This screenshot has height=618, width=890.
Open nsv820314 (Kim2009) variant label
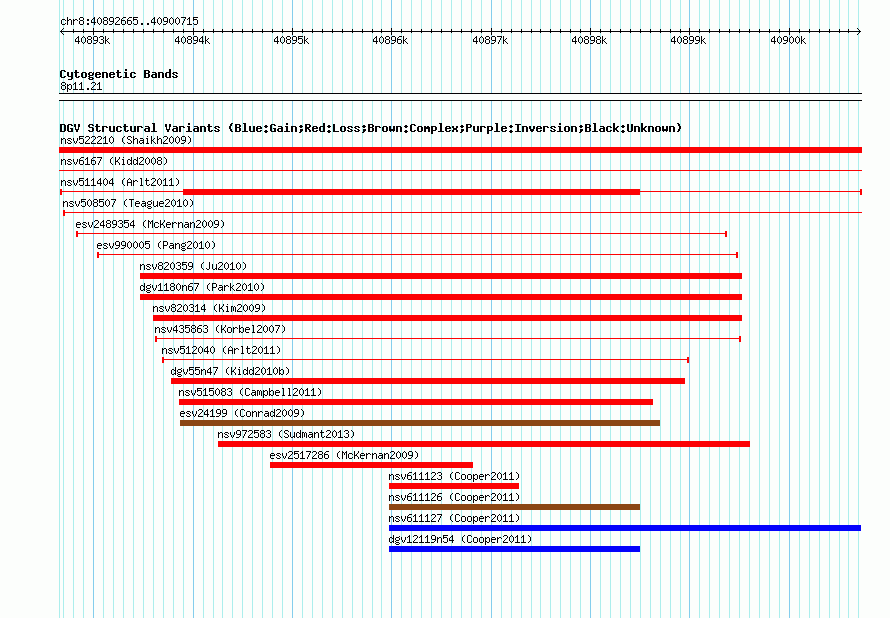(209, 308)
